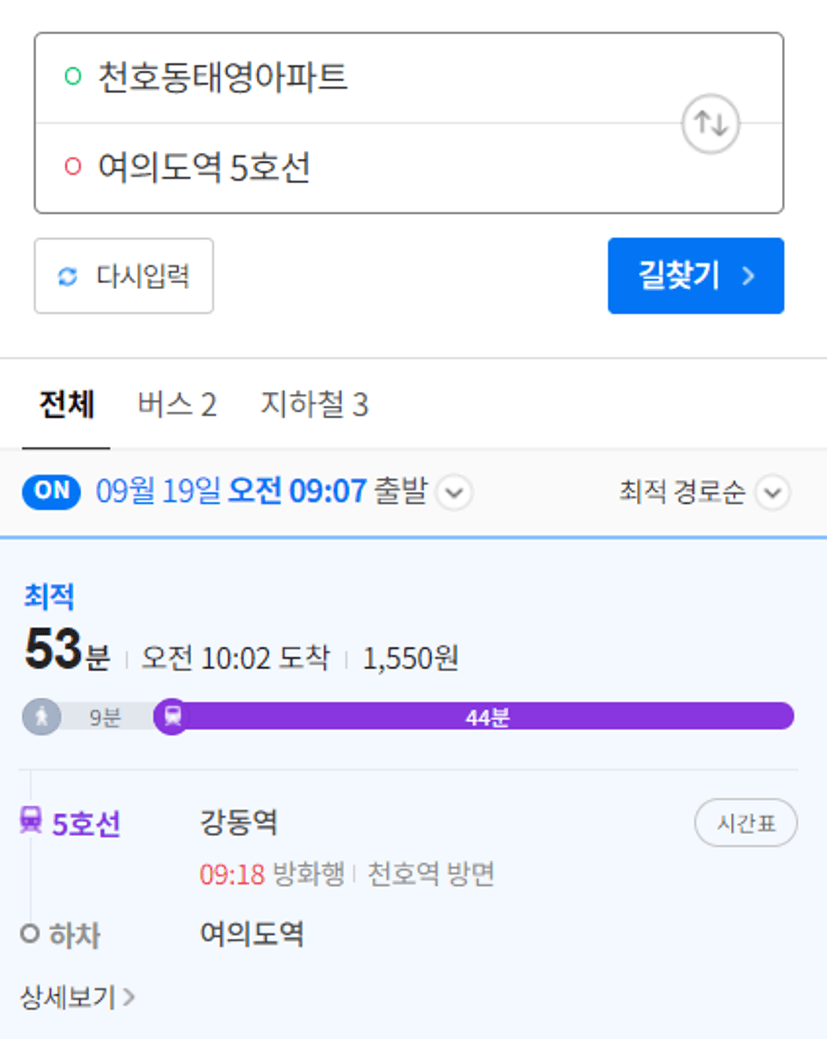Click the walking person icon on route bar
The width and height of the screenshot is (827, 1039).
(x=42, y=717)
